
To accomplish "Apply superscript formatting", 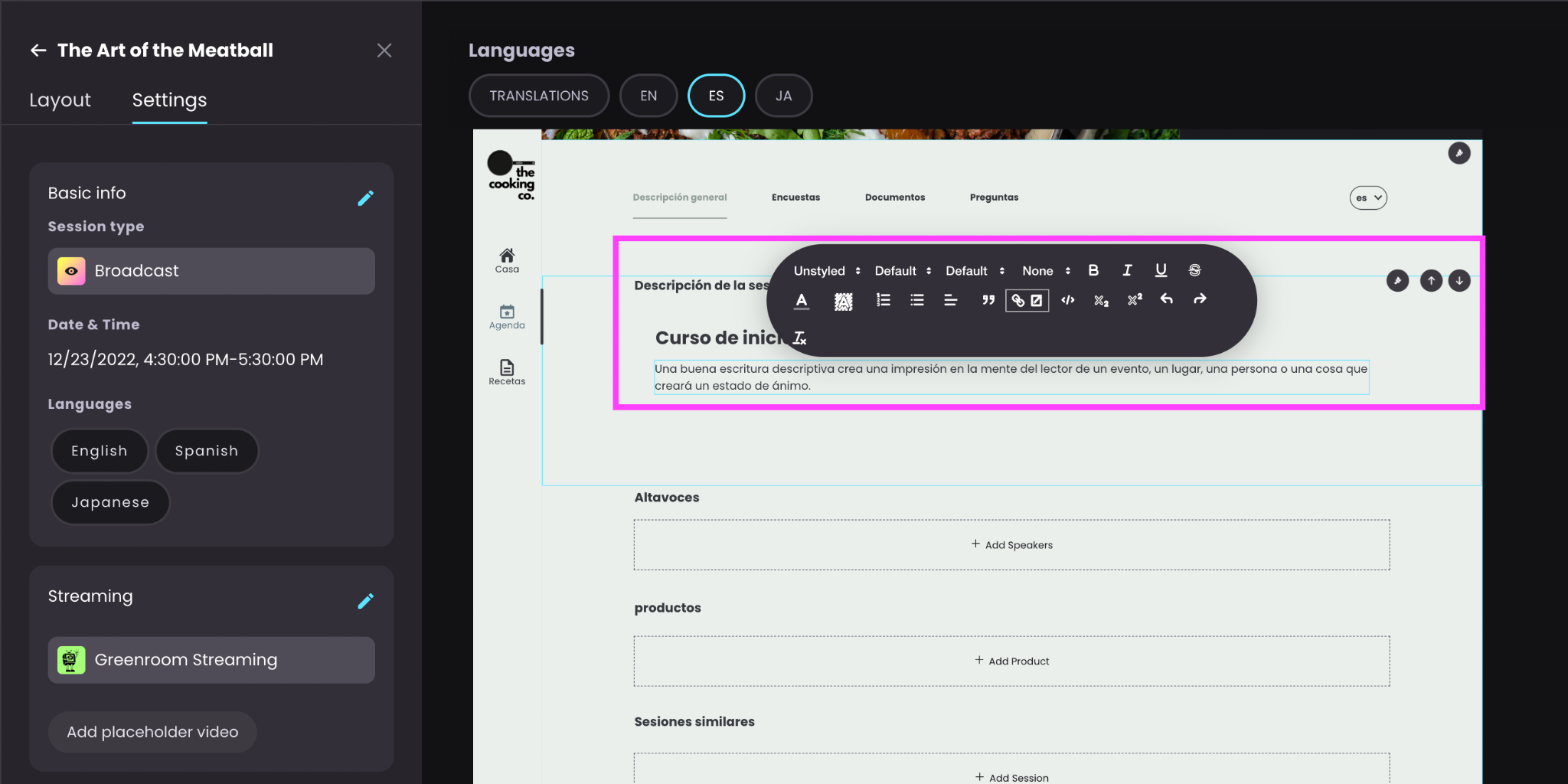I will click(x=1135, y=300).
